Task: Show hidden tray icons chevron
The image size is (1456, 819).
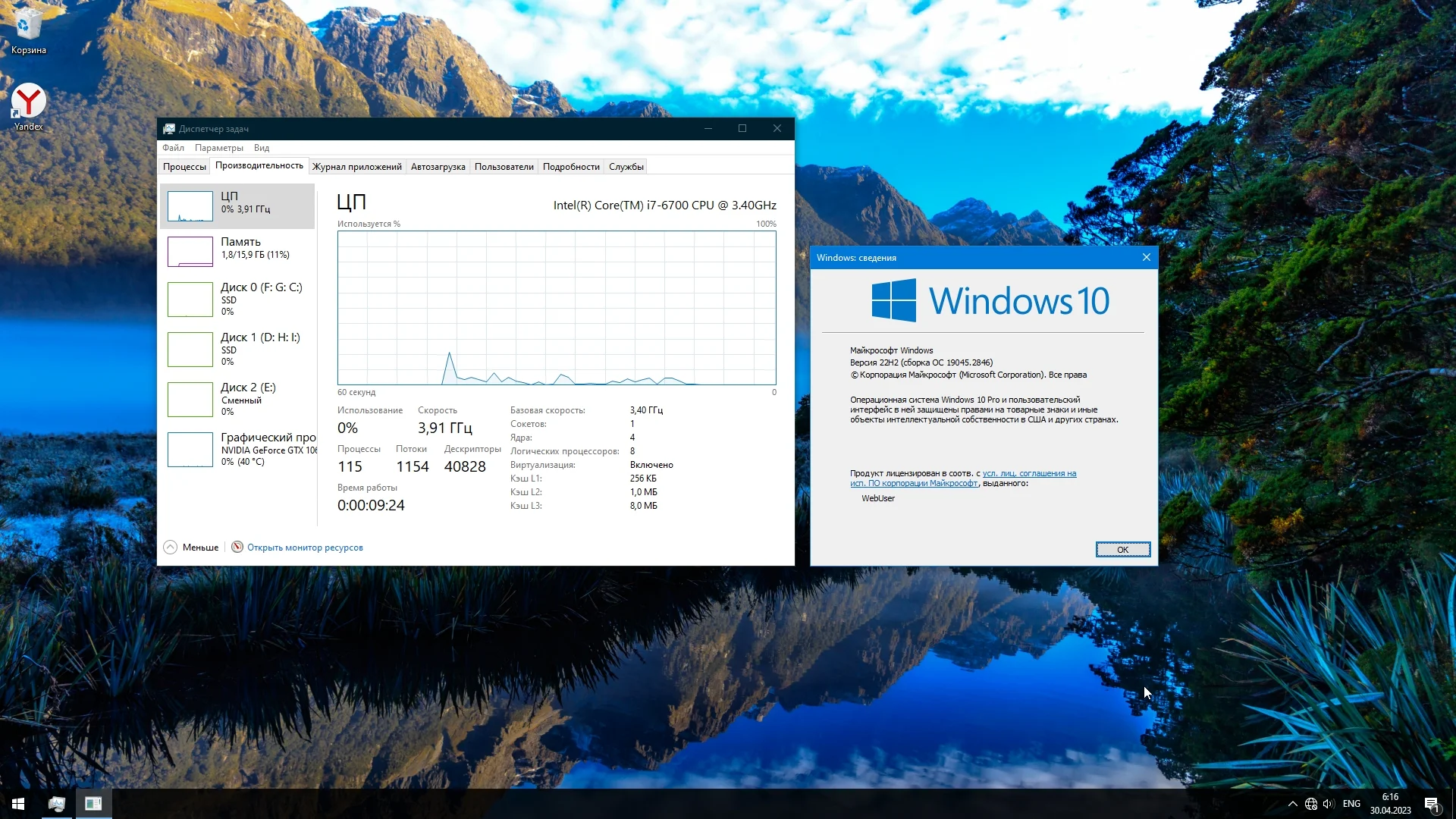Action: pyautogui.click(x=1292, y=804)
